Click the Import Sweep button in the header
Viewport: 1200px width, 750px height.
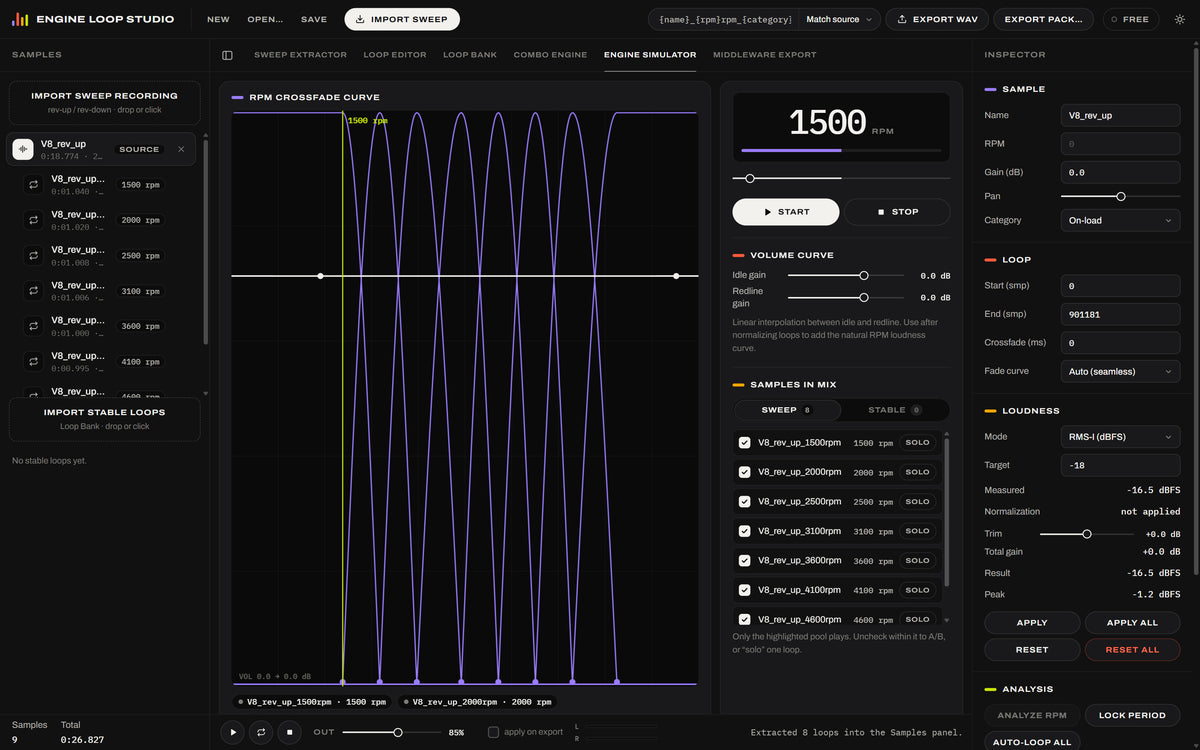402,19
